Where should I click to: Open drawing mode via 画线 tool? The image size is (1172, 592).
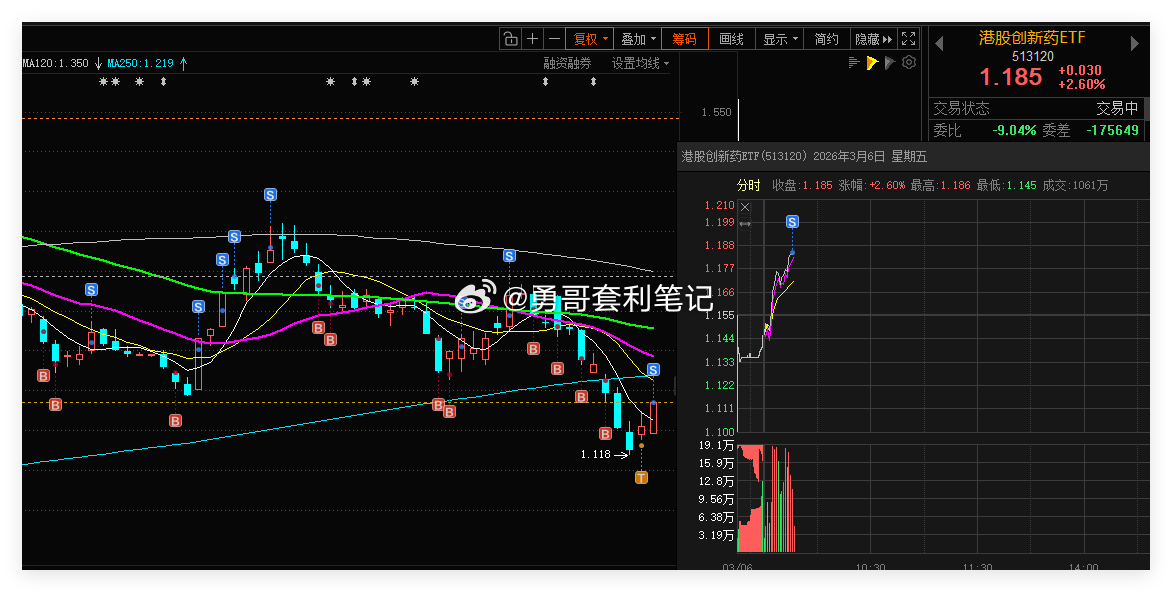[x=732, y=38]
